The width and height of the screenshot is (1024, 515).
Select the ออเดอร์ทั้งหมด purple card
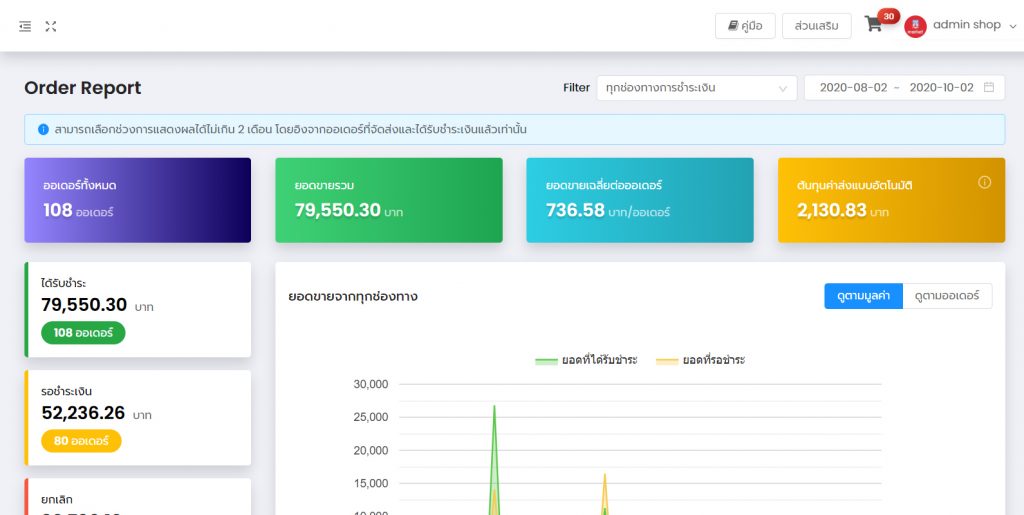[138, 200]
